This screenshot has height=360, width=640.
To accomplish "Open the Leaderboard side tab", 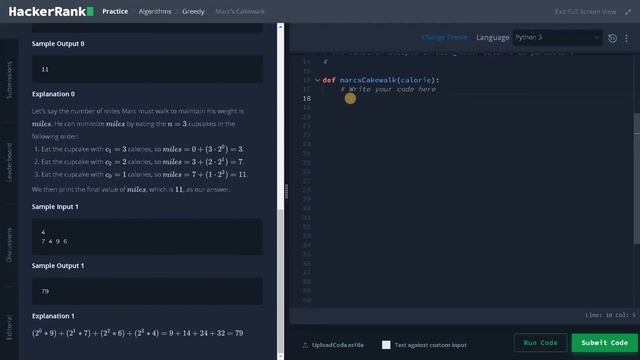I will click(x=9, y=162).
